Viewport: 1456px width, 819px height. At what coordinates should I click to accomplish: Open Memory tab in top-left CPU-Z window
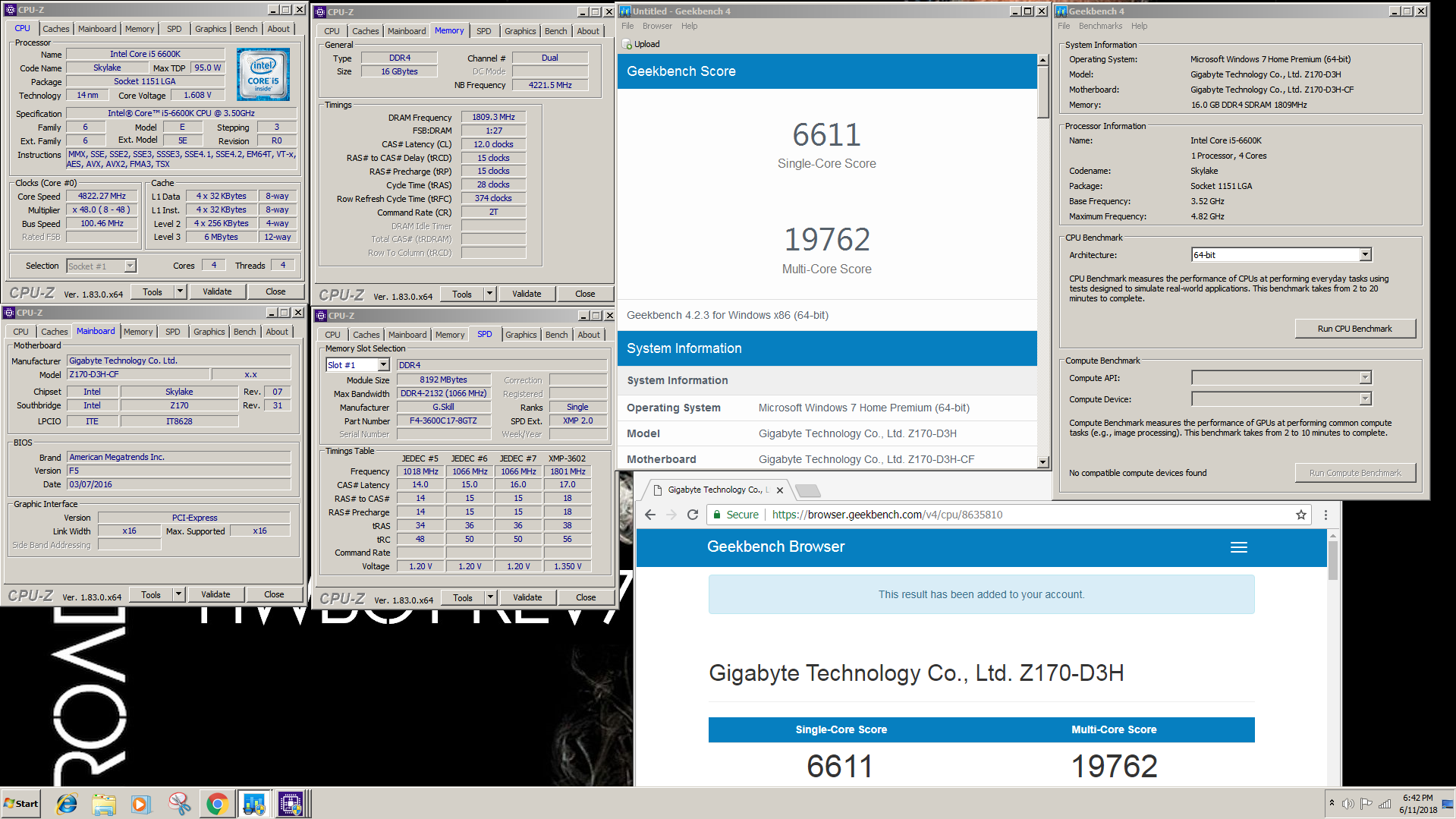(140, 29)
